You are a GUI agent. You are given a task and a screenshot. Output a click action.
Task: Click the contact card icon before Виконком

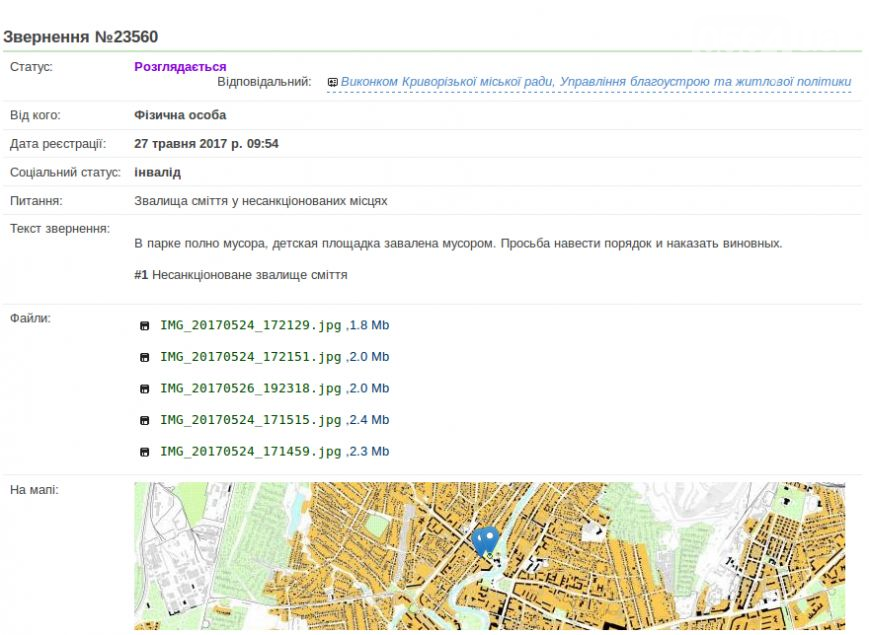pos(333,82)
